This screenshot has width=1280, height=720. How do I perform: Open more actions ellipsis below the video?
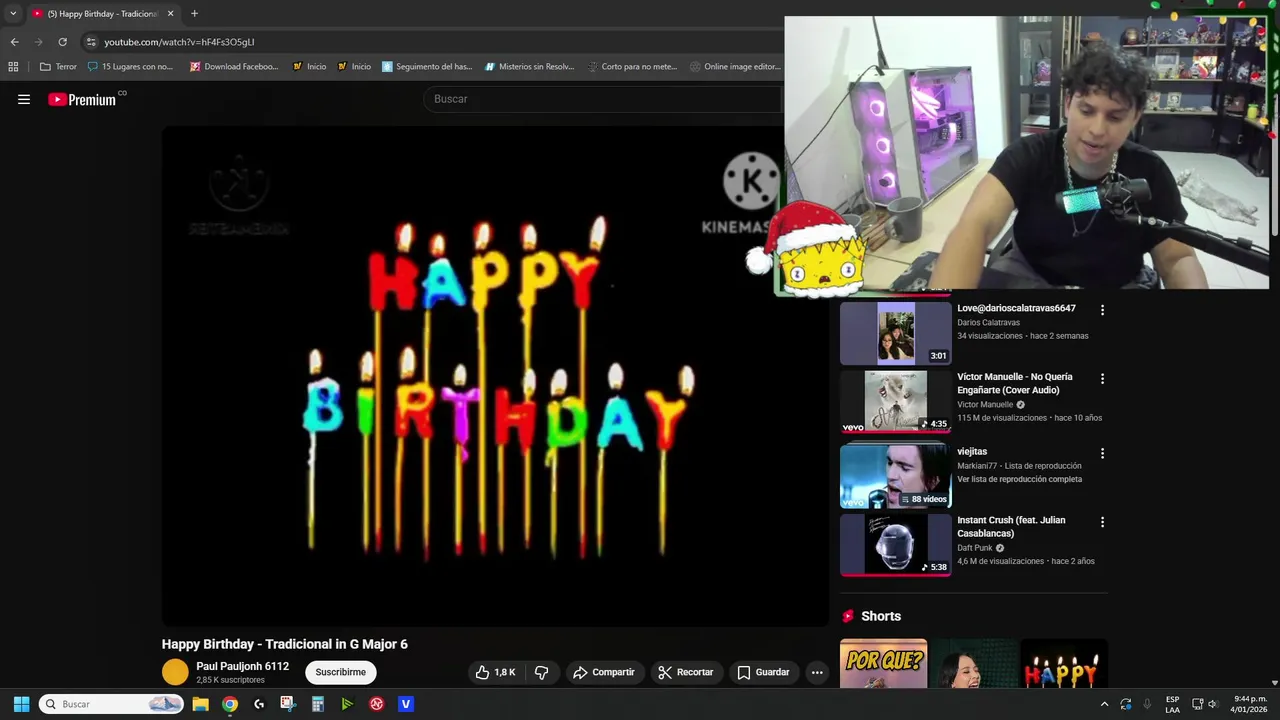(817, 672)
